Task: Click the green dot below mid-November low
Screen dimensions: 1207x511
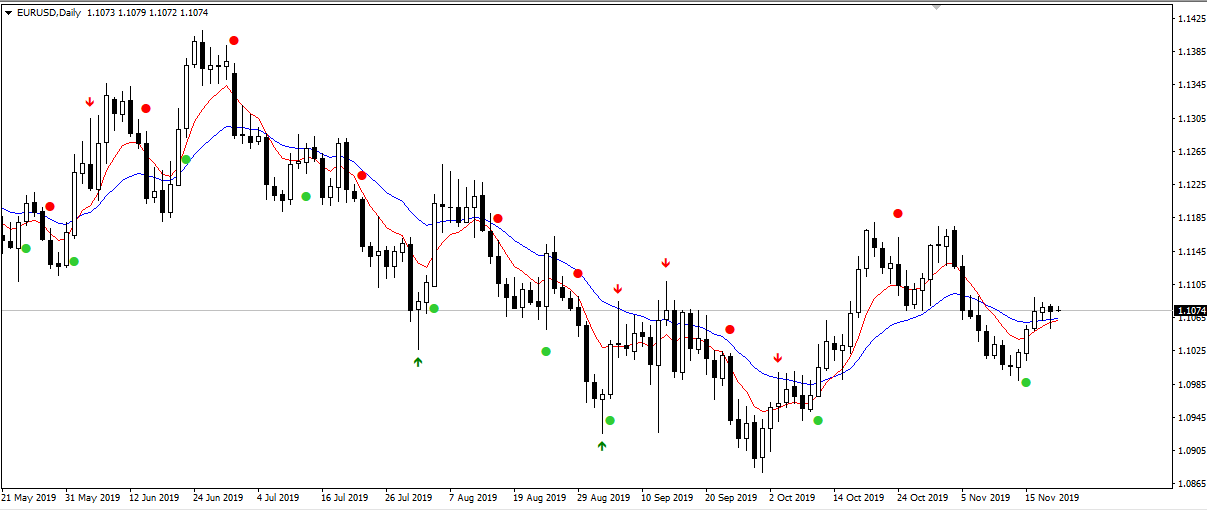Action: pos(1026,382)
